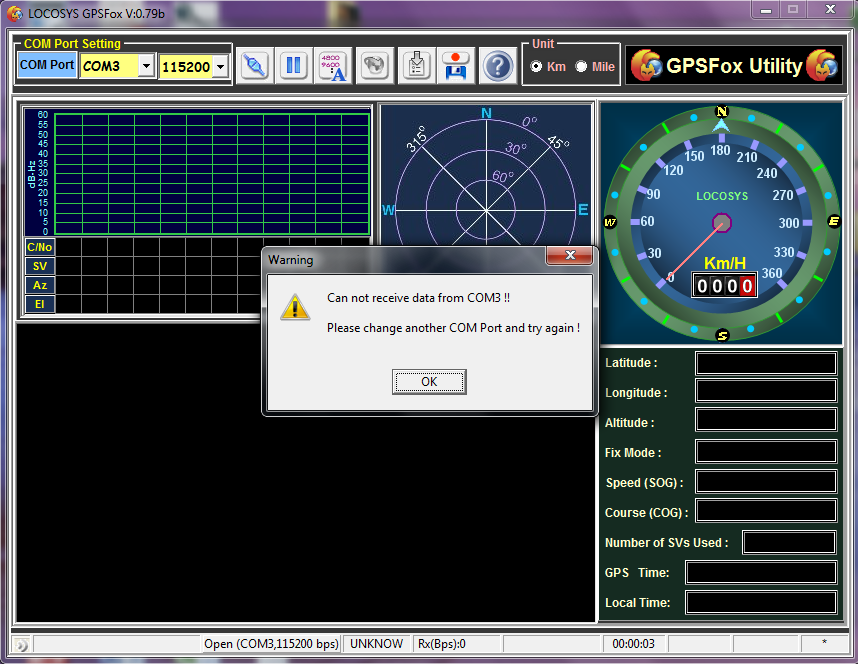Image resolution: width=858 pixels, height=664 pixels.
Task: Click the auto baud rate detect icon
Action: click(333, 66)
